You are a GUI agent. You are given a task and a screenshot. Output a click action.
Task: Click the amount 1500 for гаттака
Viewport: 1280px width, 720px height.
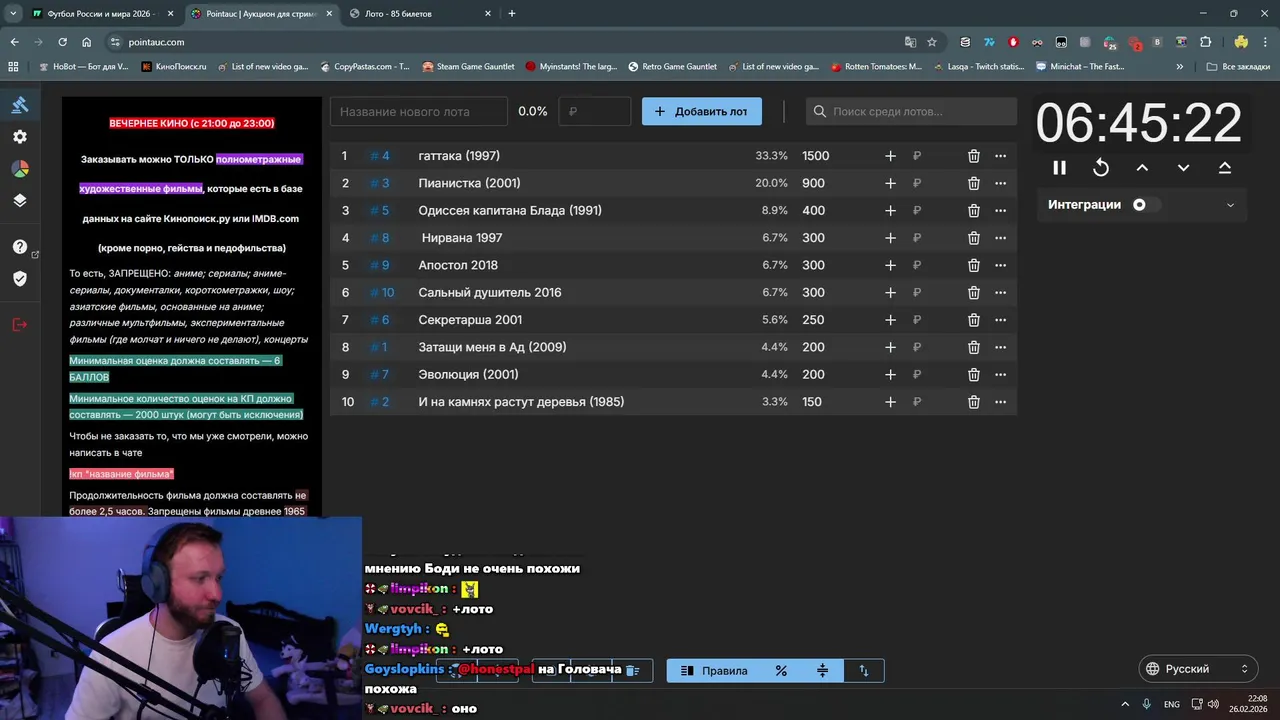tap(815, 156)
